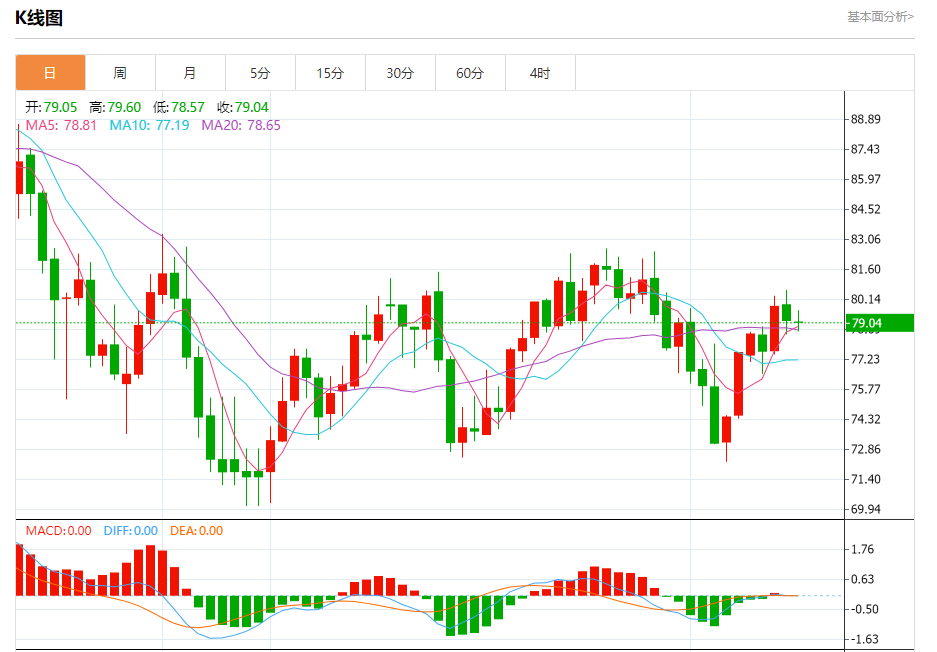Click the 85.97 price axis label
The height and width of the screenshot is (652, 937).
[x=865, y=179]
